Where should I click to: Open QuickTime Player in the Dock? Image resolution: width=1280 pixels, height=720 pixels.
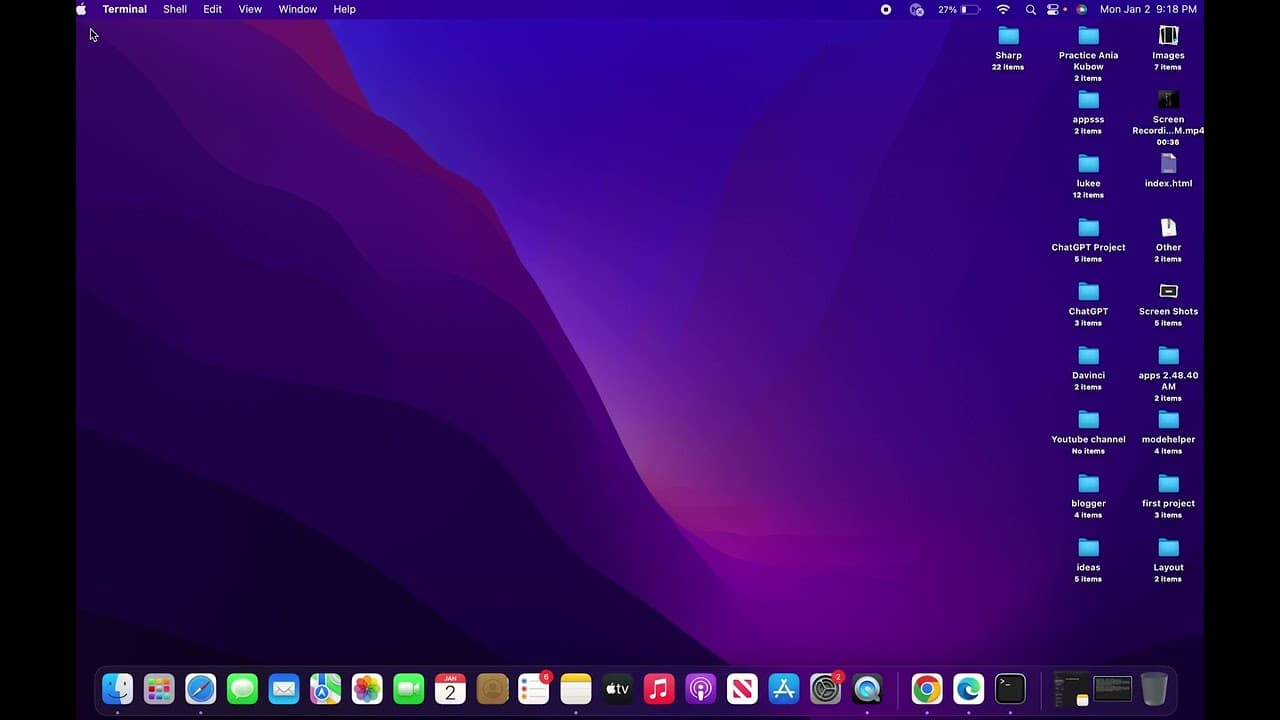click(867, 689)
